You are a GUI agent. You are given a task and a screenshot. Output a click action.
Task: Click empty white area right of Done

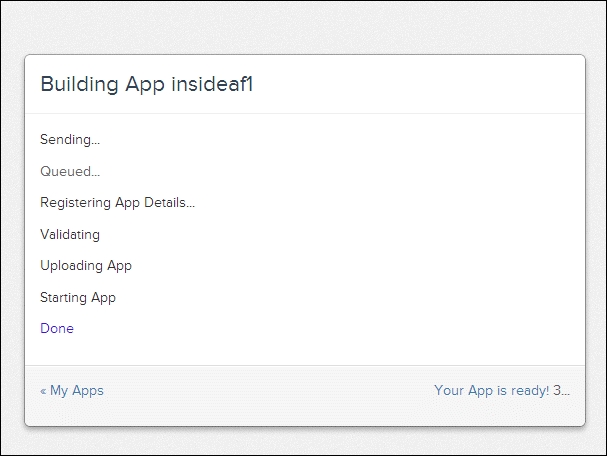[310, 328]
